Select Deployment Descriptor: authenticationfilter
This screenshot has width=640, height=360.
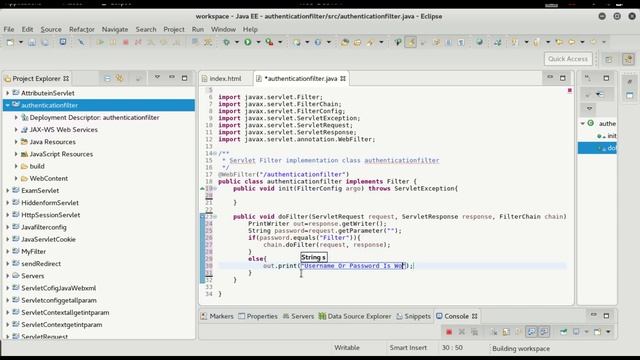tap(94, 118)
